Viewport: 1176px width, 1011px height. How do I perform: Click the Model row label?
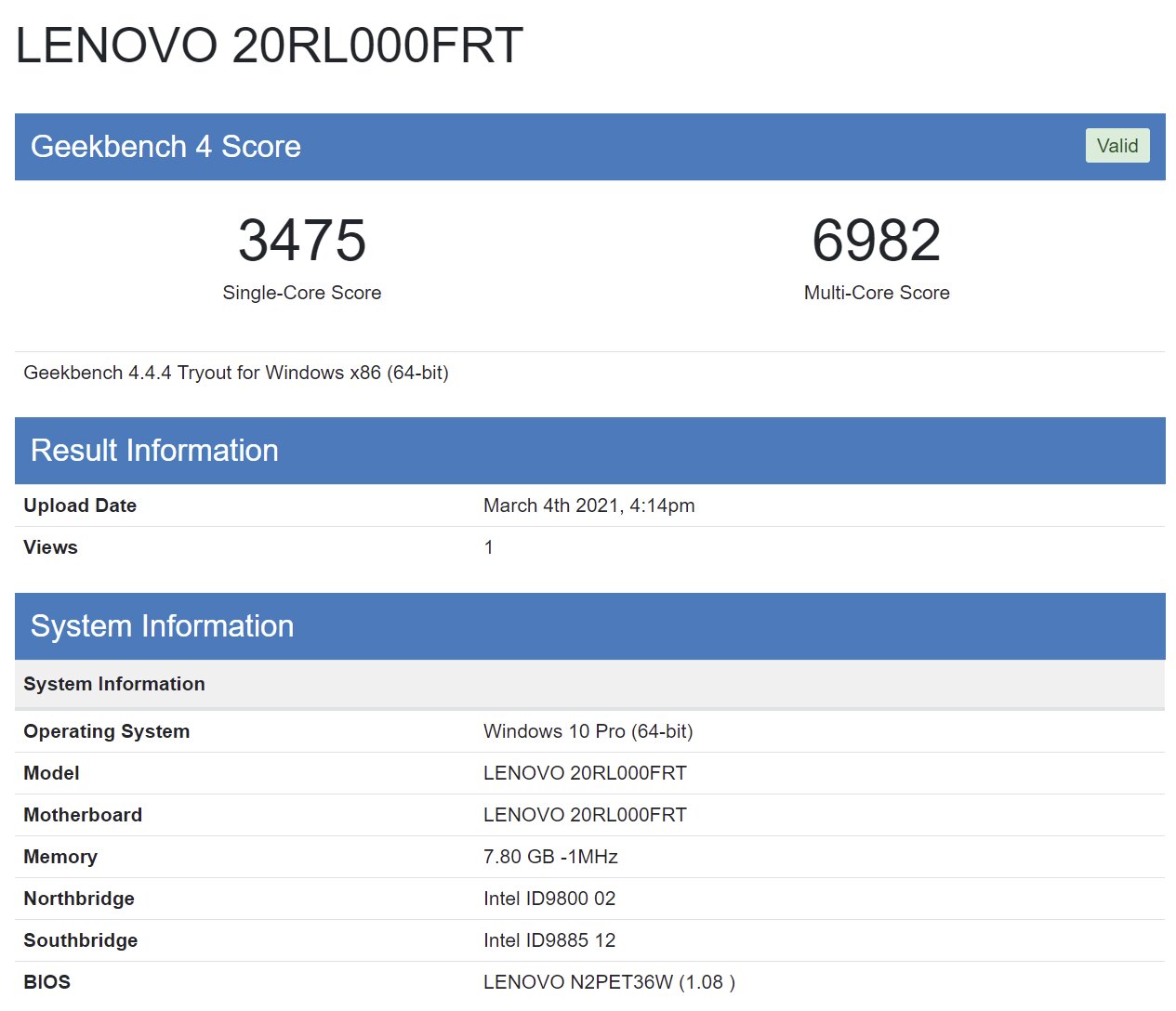tap(52, 773)
